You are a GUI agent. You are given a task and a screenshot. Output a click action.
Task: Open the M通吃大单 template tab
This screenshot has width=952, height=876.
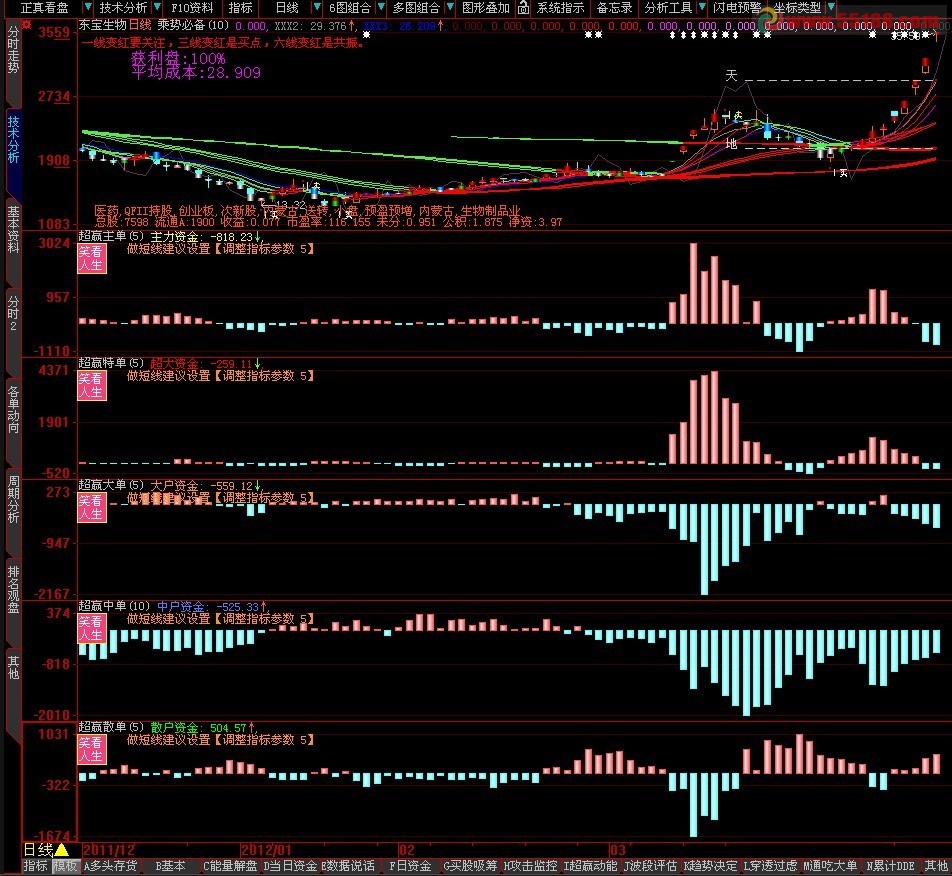click(x=830, y=867)
